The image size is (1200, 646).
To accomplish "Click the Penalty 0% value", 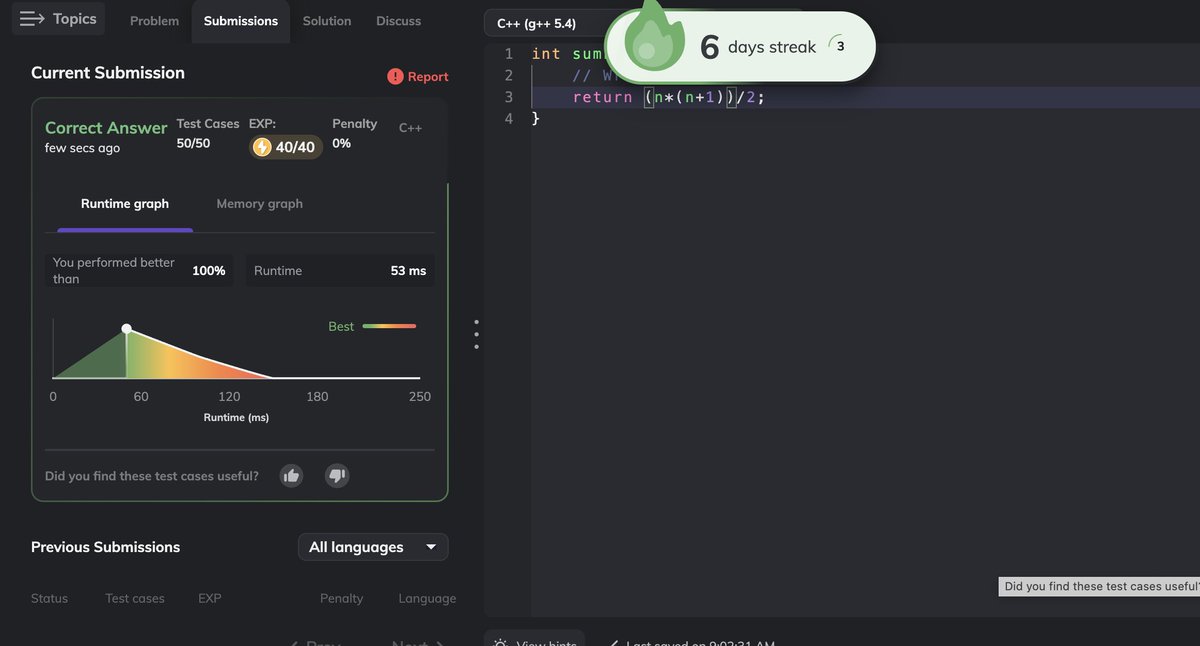I will pyautogui.click(x=342, y=144).
